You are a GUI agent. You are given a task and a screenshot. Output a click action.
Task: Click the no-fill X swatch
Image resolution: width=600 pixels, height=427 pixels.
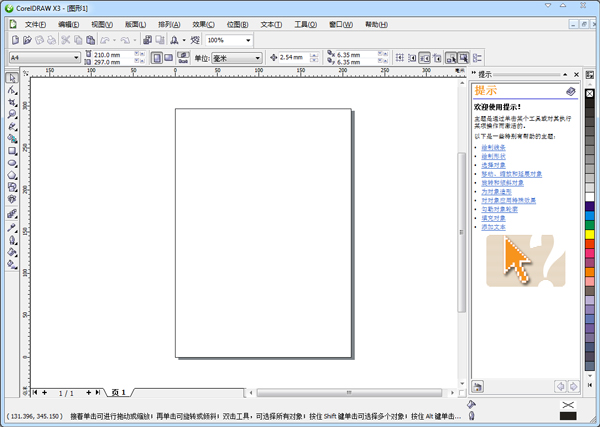[x=590, y=94]
